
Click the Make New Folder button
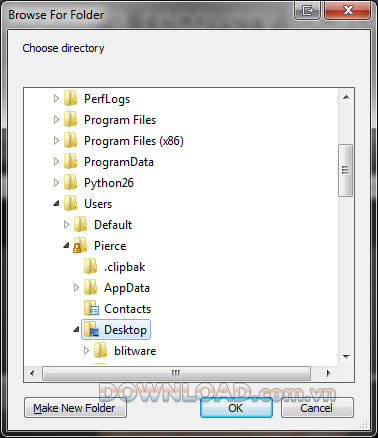pyautogui.click(x=75, y=408)
